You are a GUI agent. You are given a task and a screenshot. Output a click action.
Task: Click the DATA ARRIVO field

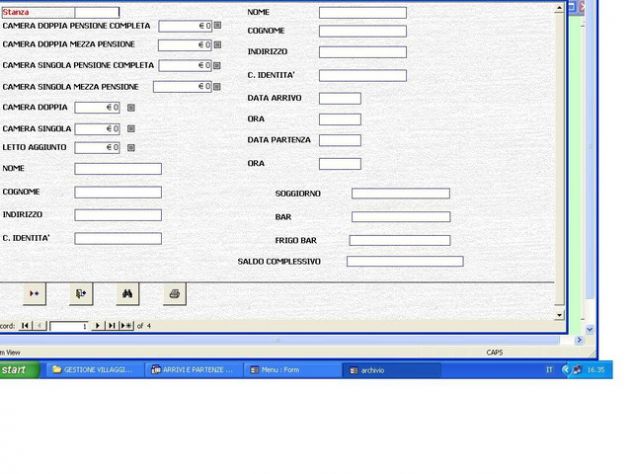pos(340,99)
